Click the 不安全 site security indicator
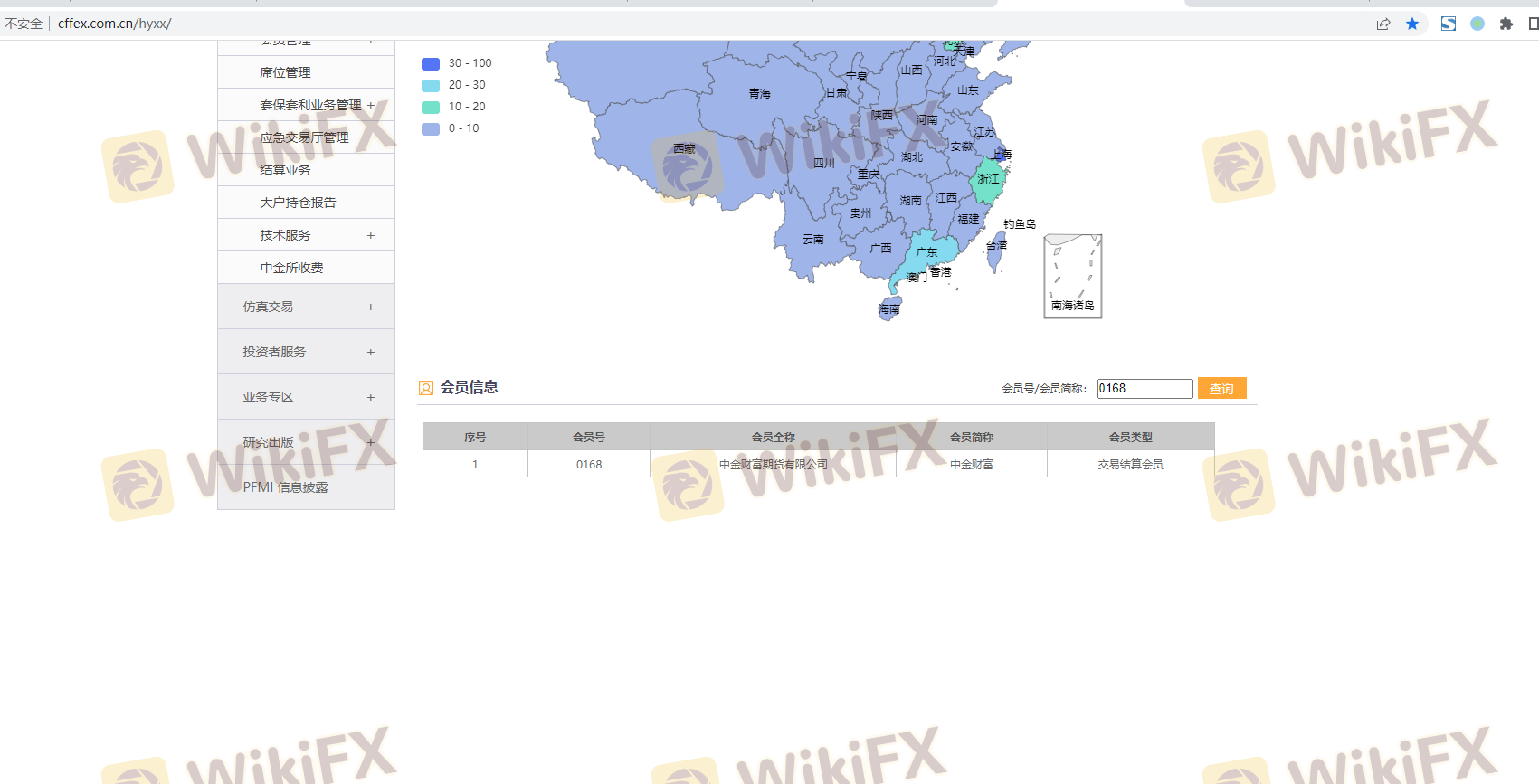Viewport: 1539px width, 784px height. 24,24
